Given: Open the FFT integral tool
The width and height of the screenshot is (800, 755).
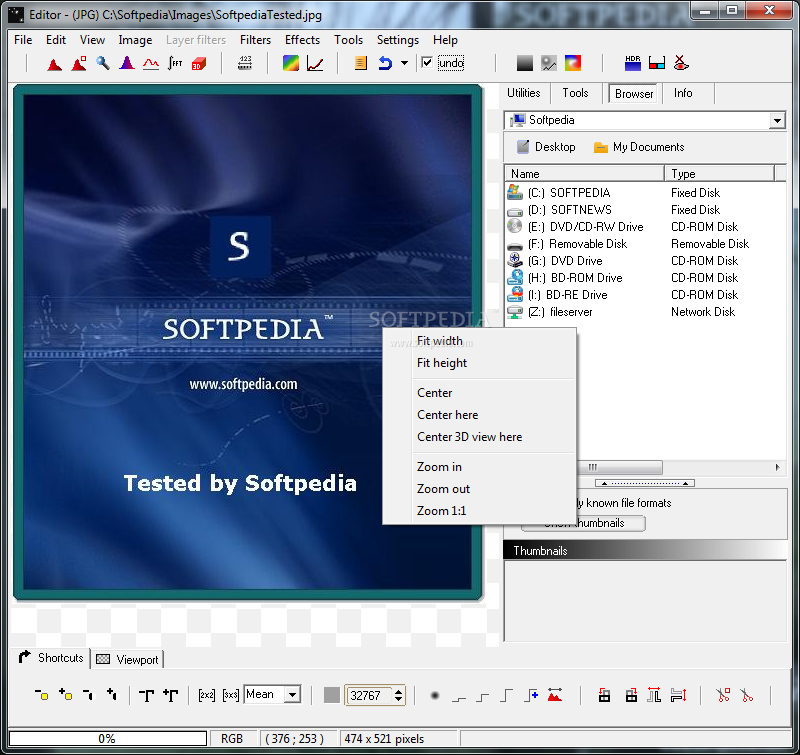Looking at the screenshot, I should pyautogui.click(x=175, y=64).
